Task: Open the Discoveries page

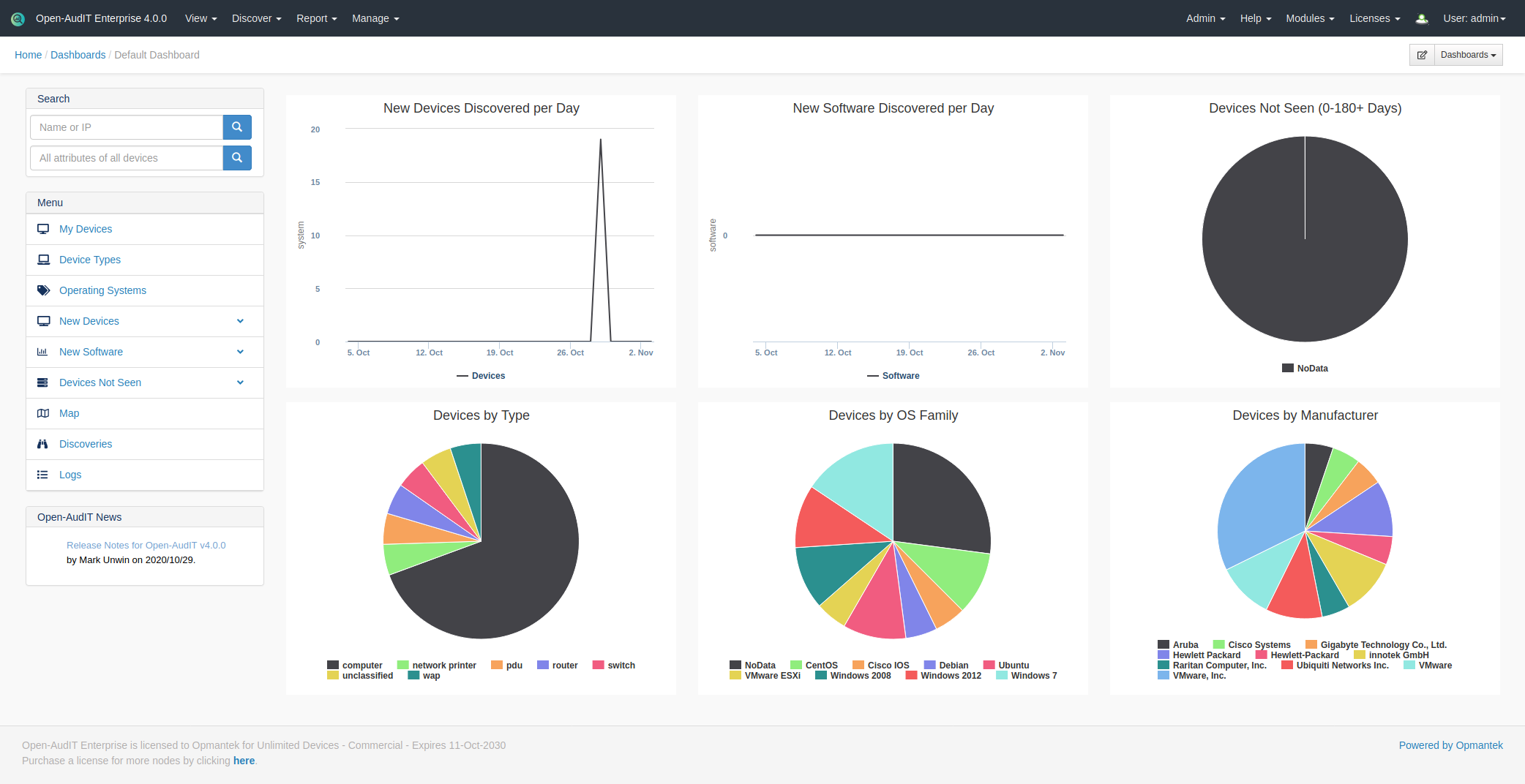Action: point(86,444)
